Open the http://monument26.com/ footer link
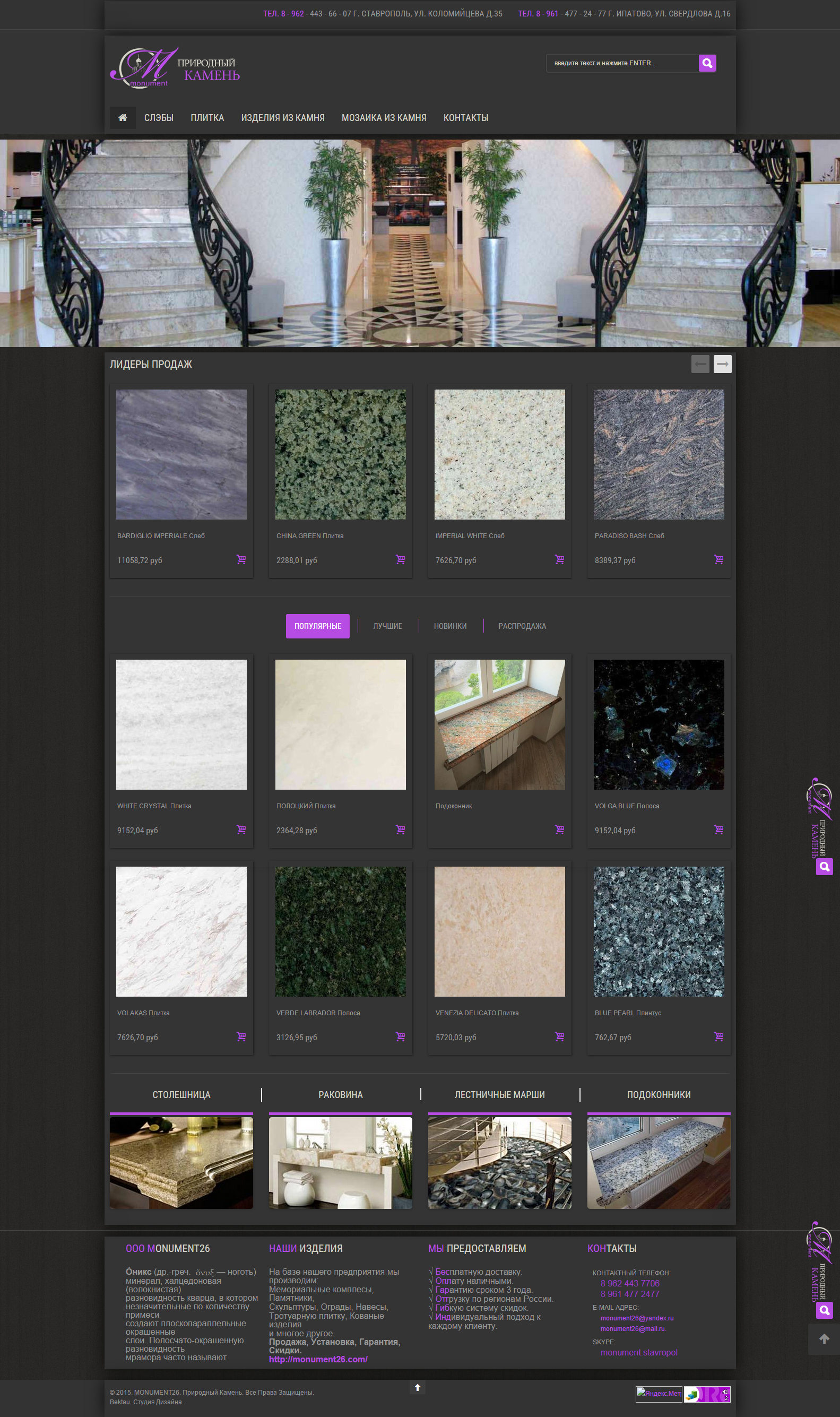This screenshot has width=840, height=1417. pyautogui.click(x=318, y=1359)
